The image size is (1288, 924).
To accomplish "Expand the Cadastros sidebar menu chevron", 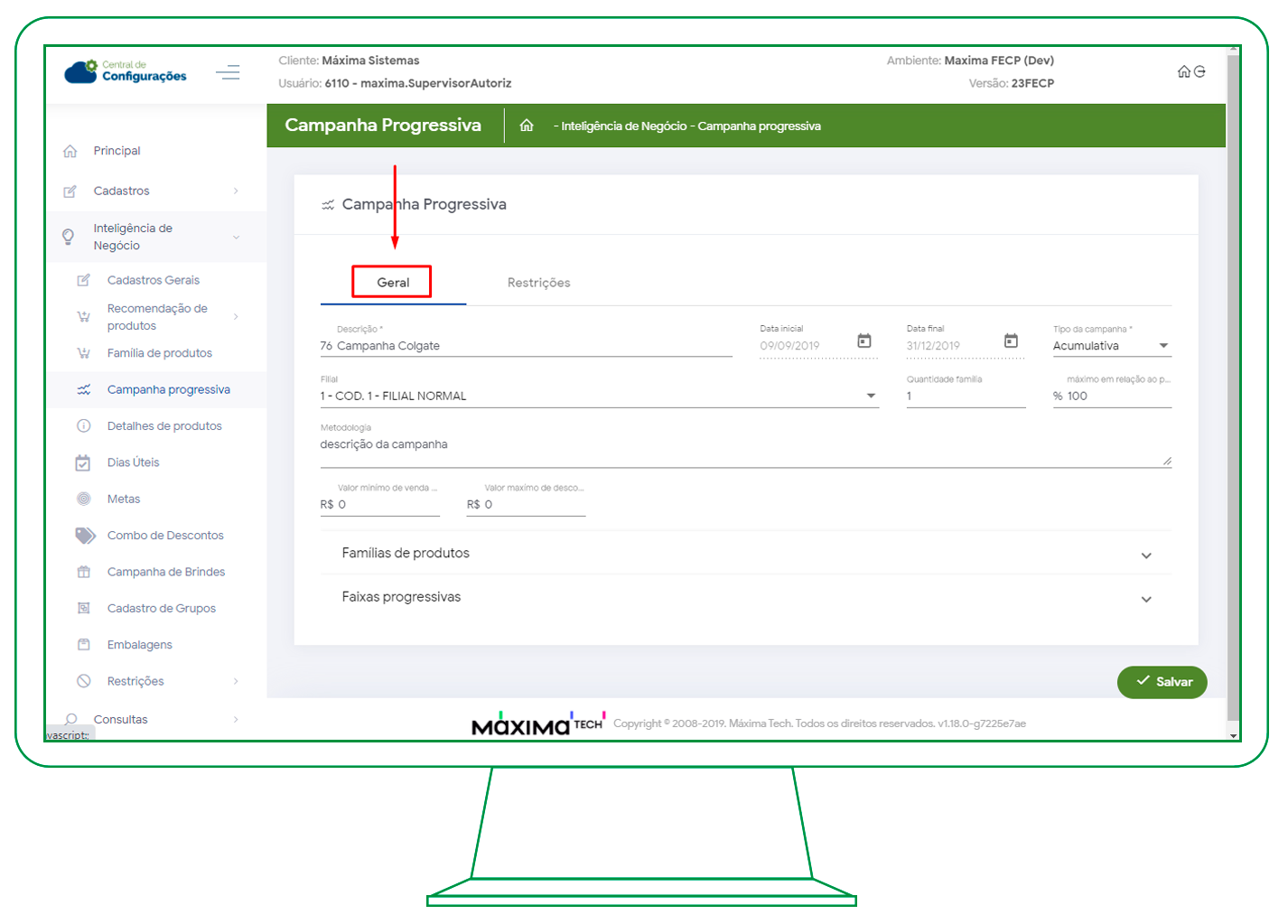I will (236, 191).
